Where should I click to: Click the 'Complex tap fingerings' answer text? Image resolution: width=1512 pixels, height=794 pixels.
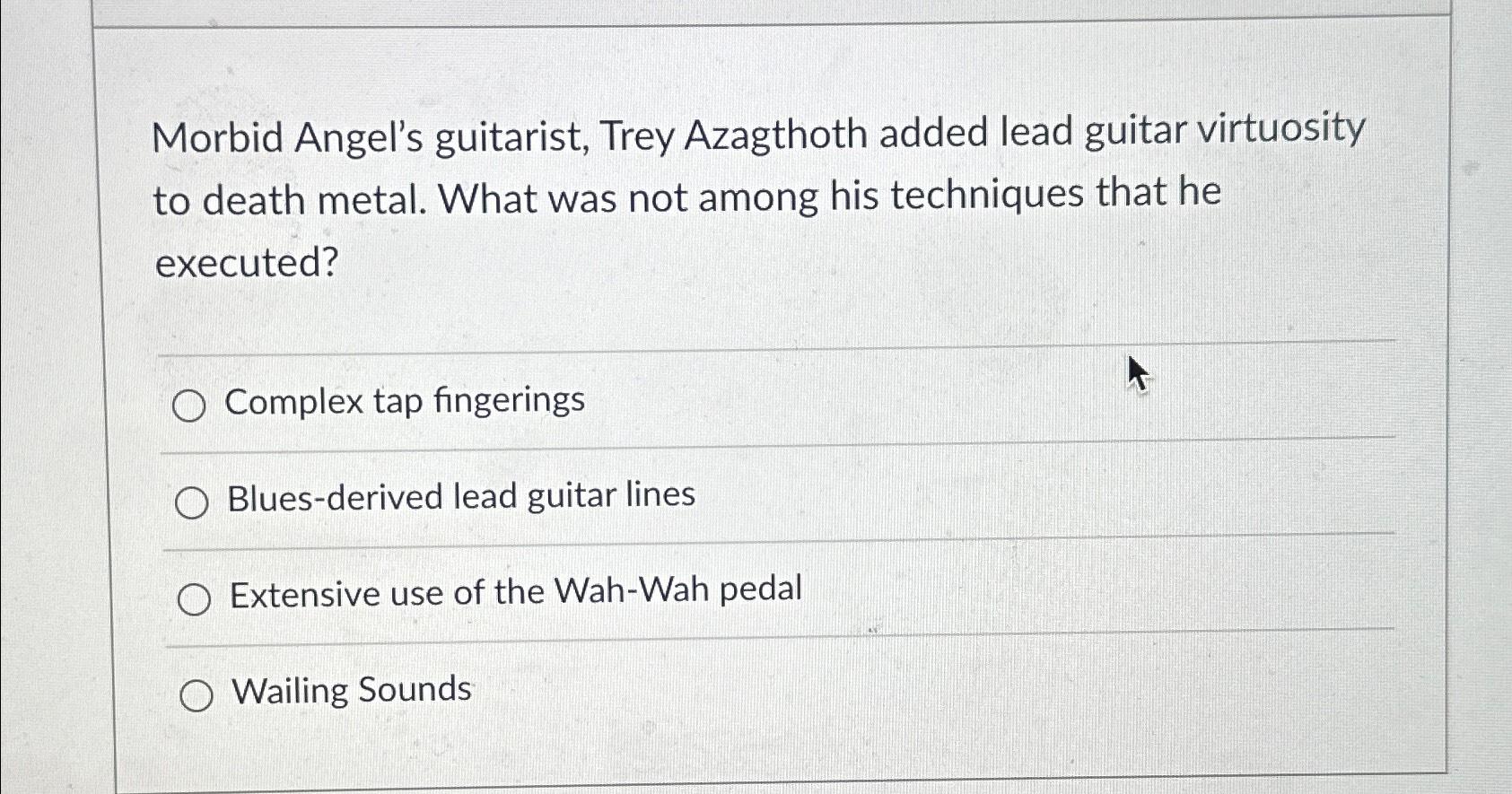[406, 401]
